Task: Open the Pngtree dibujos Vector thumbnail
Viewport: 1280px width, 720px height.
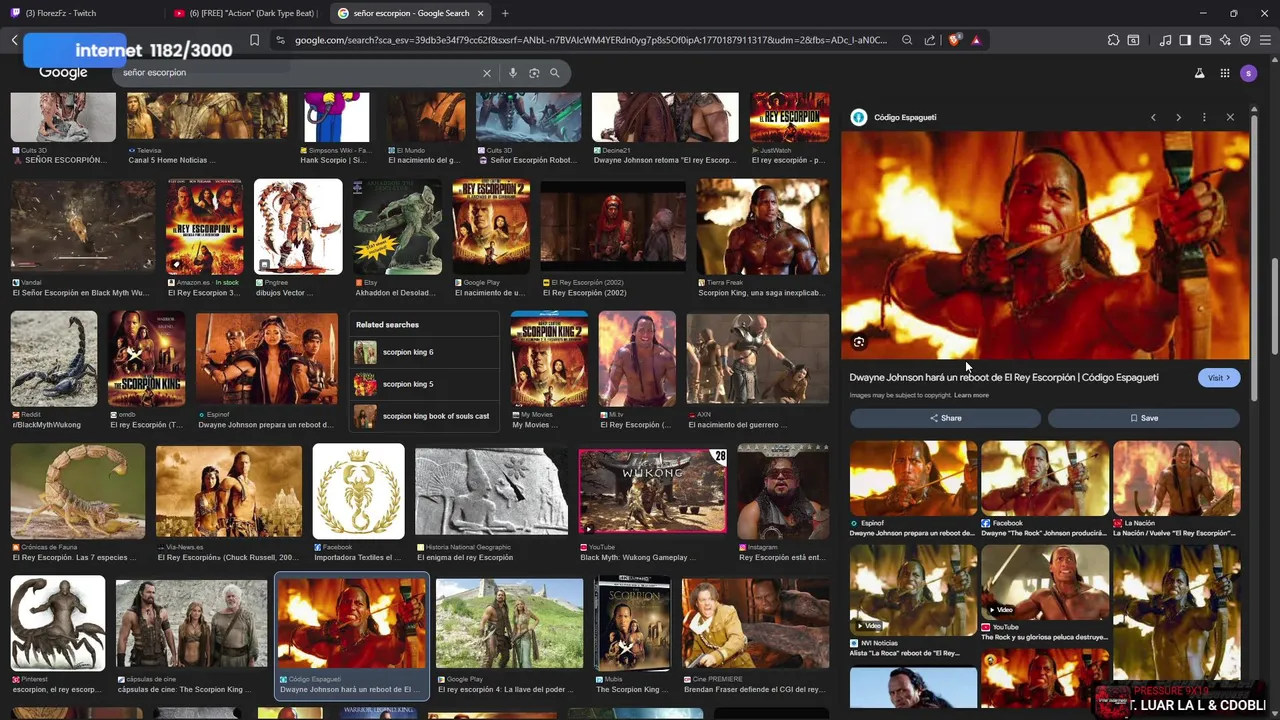Action: pos(298,227)
